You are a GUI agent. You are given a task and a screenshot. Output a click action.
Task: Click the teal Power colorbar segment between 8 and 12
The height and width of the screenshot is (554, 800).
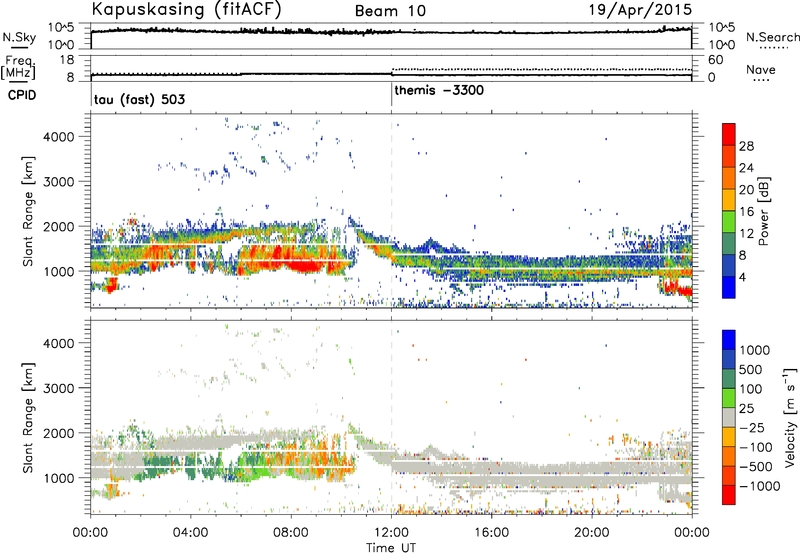pyautogui.click(x=729, y=244)
